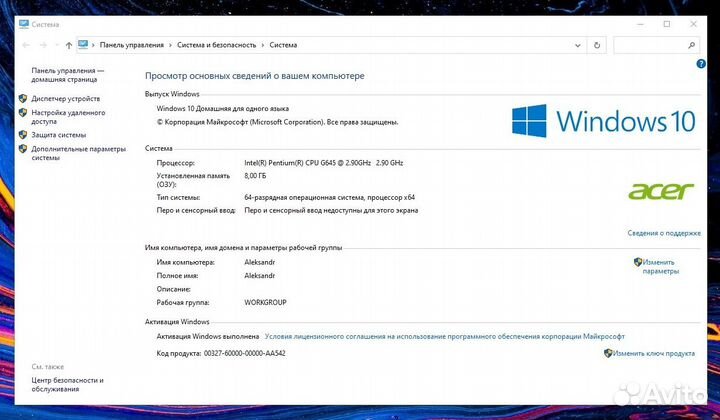The width and height of the screenshot is (720, 420).
Task: Click shield icon beside Защита системы
Action: pos(23,135)
